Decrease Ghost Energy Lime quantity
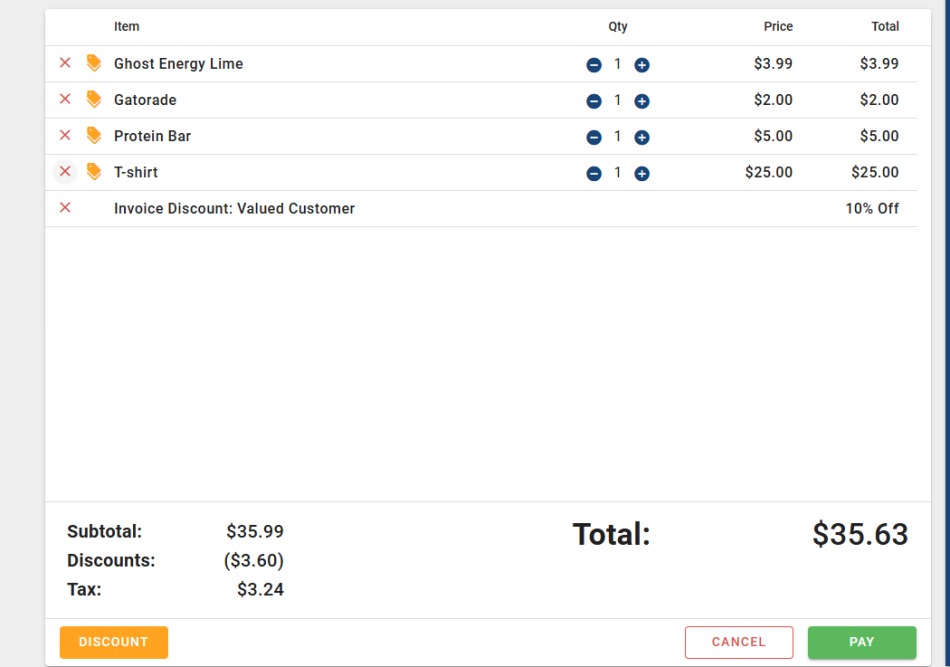The height and width of the screenshot is (667, 950). 594,65
